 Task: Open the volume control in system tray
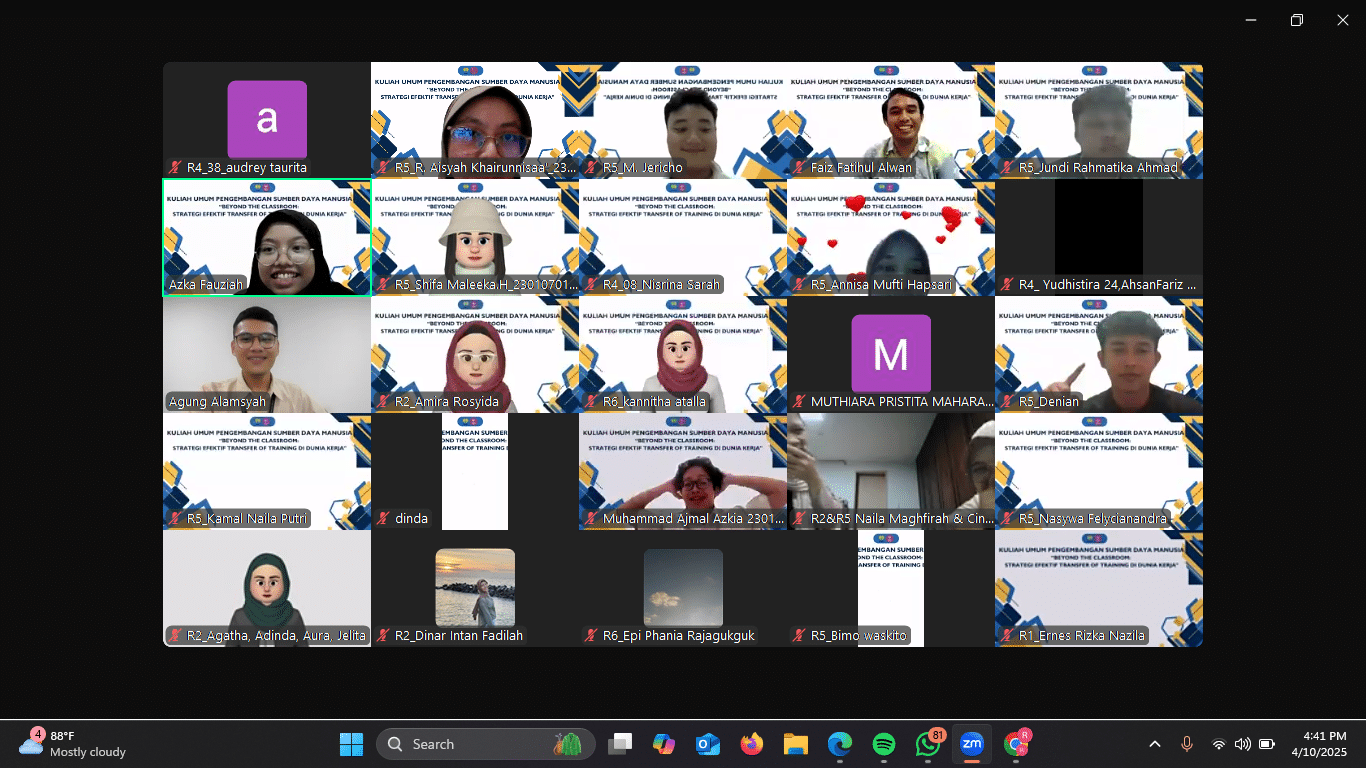click(1243, 744)
